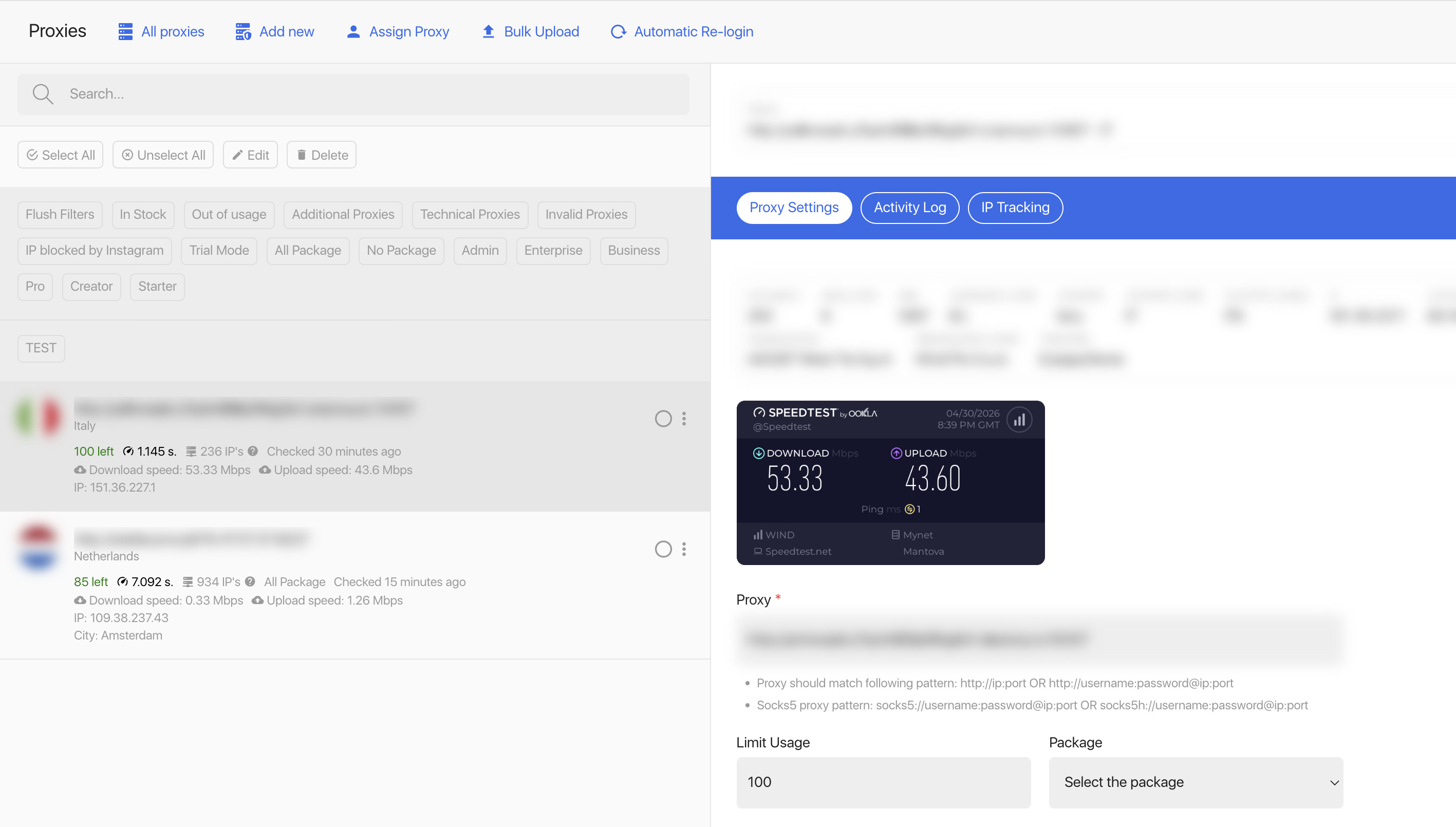
Task: Select the Netherlands proxy radio circle
Action: [663, 549]
